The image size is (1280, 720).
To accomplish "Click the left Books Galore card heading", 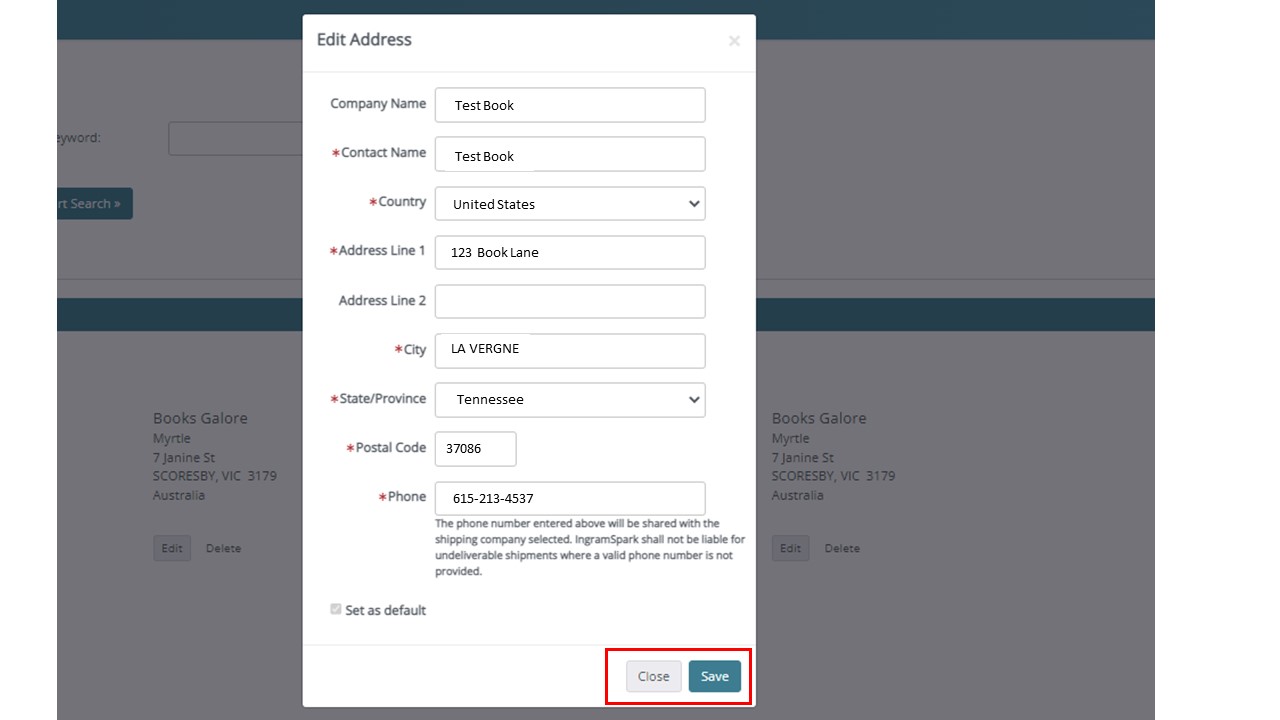I will pyautogui.click(x=200, y=418).
